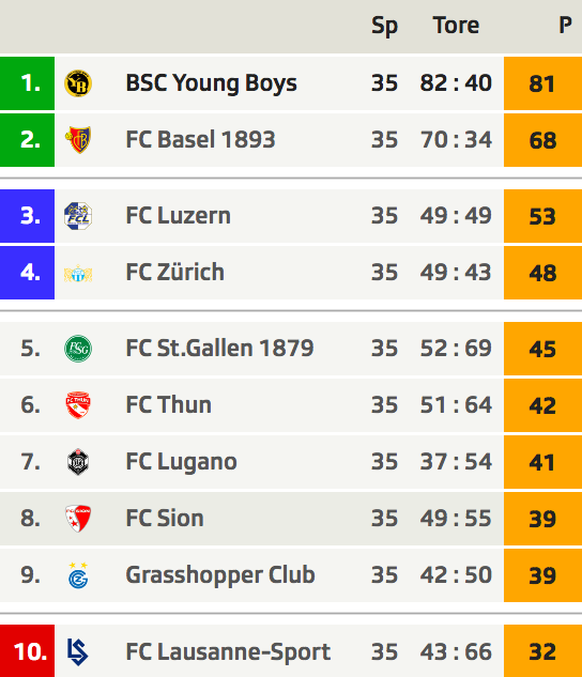
Task: Open the FC St.Gallen 1879 green logo
Action: tap(78, 348)
